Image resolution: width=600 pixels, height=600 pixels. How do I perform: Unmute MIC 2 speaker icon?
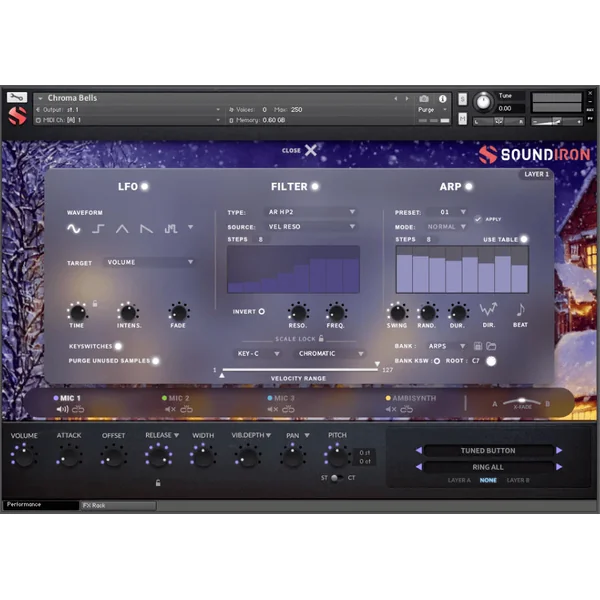point(170,409)
